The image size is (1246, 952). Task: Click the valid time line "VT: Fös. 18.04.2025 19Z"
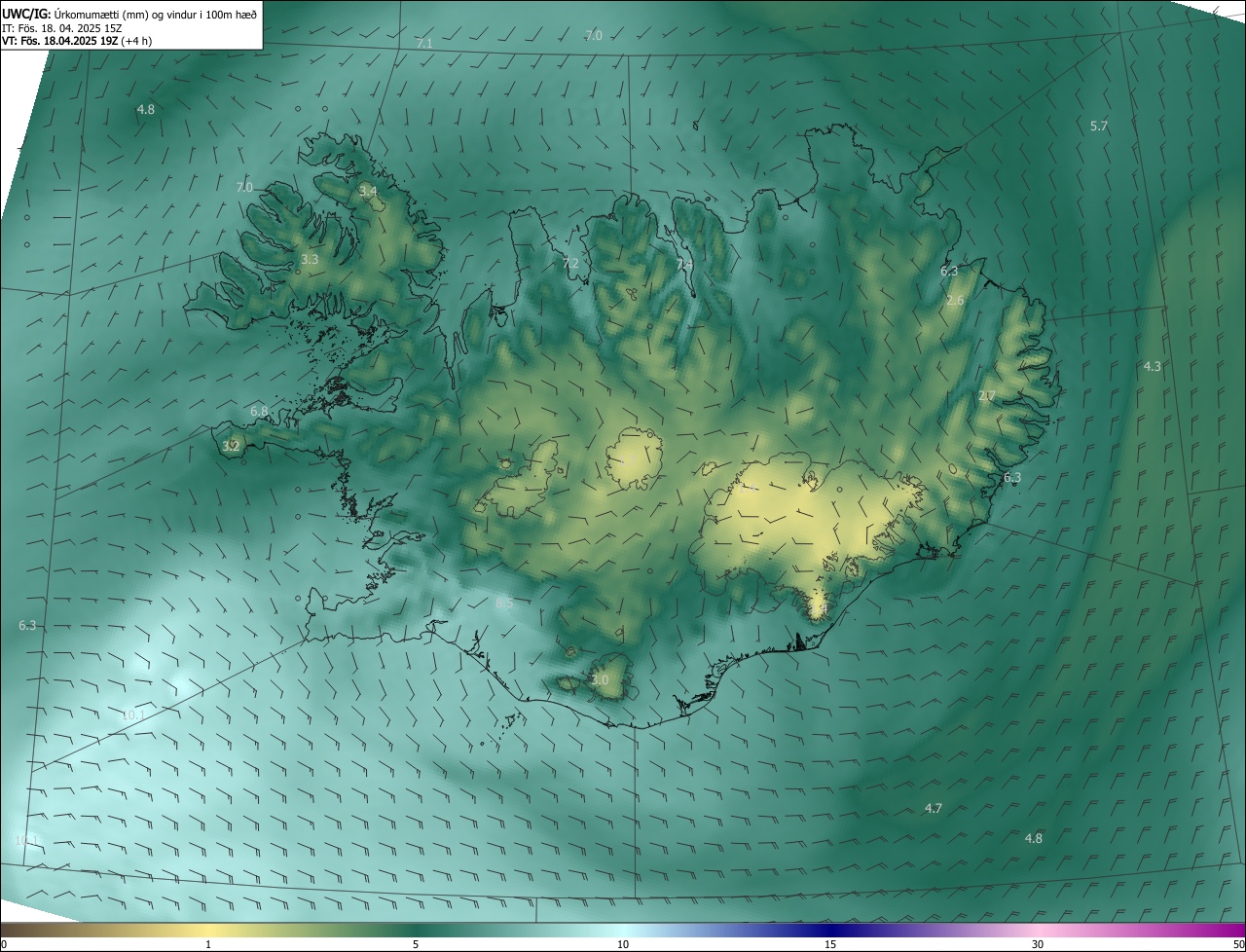tap(61, 41)
